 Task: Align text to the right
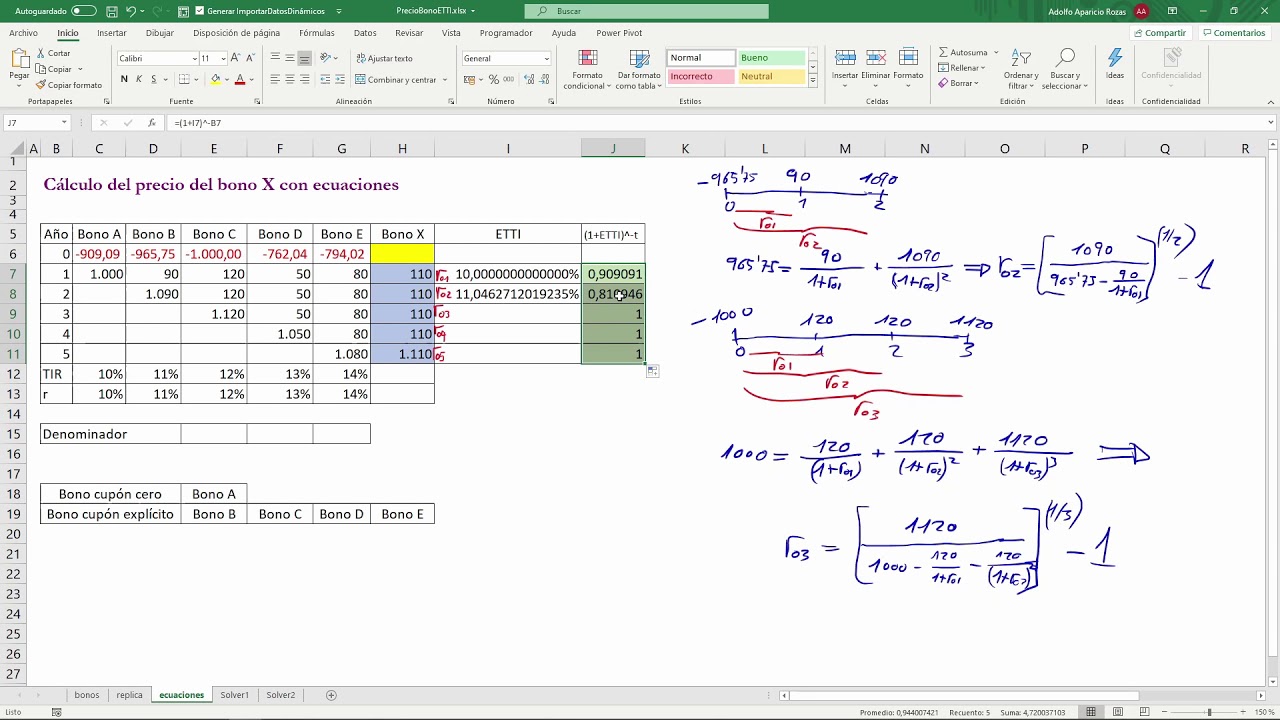[x=304, y=79]
